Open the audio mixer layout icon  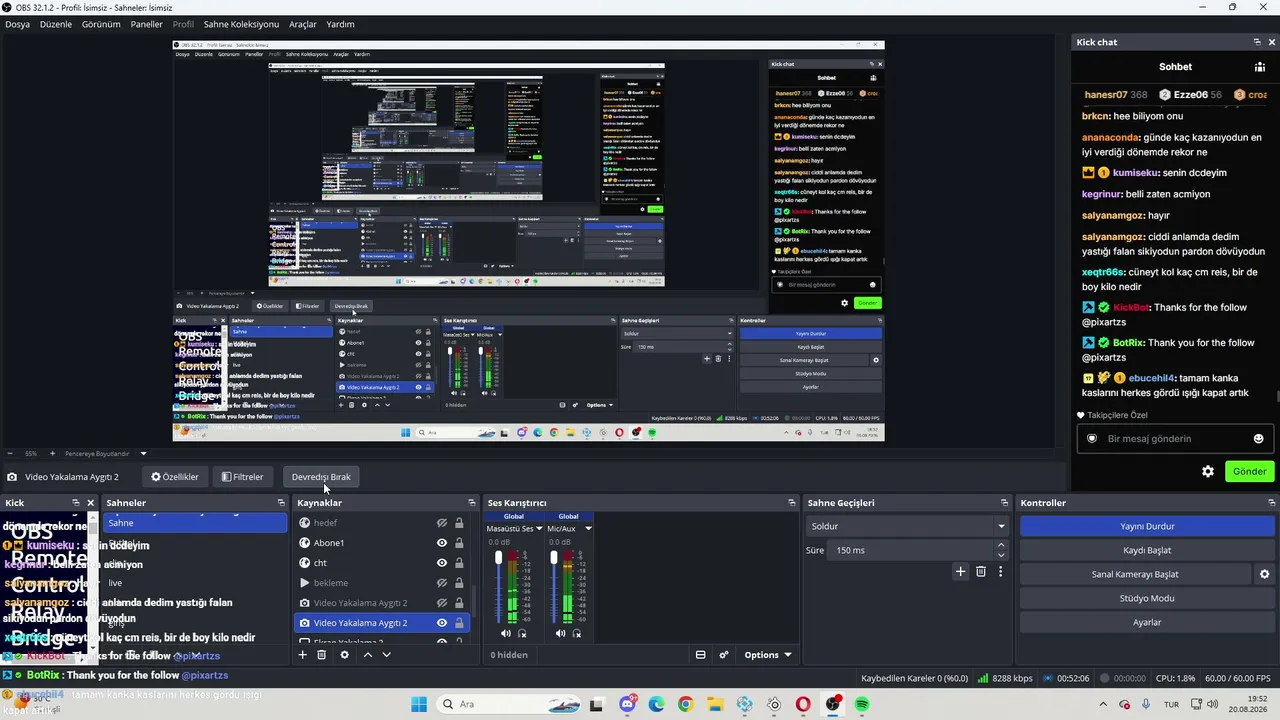tap(700, 655)
